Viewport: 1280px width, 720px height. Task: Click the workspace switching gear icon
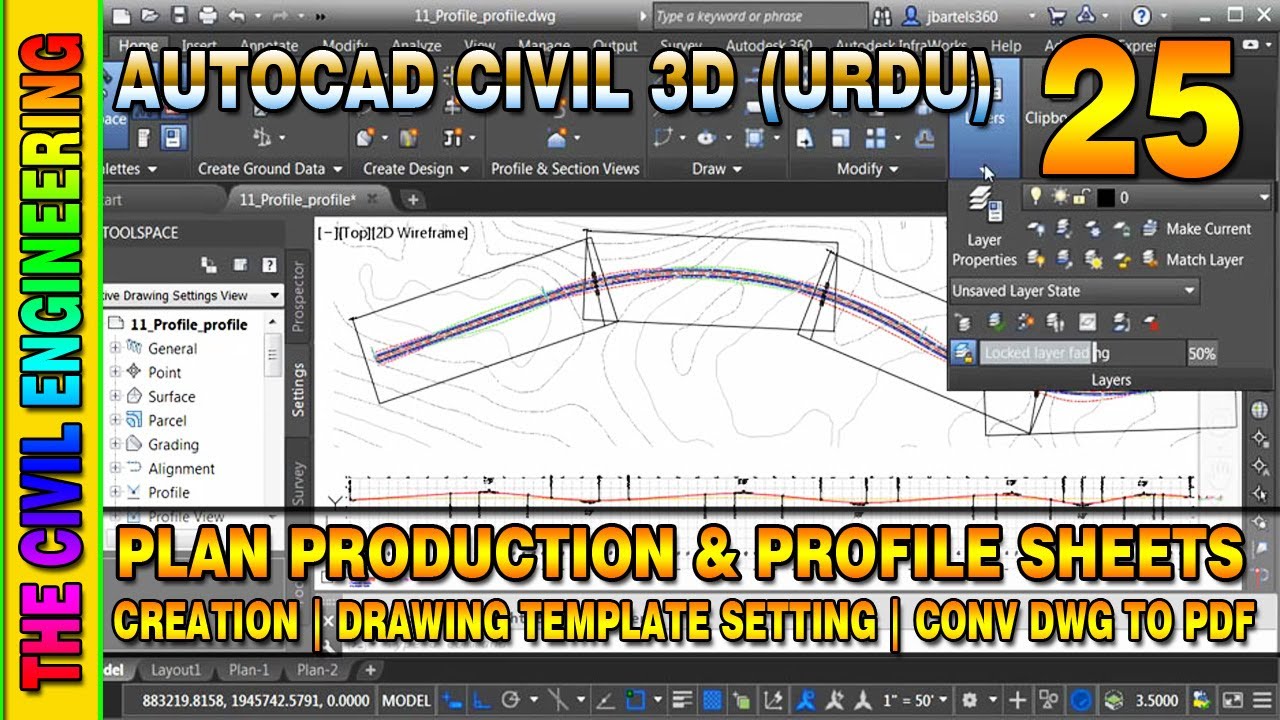969,700
